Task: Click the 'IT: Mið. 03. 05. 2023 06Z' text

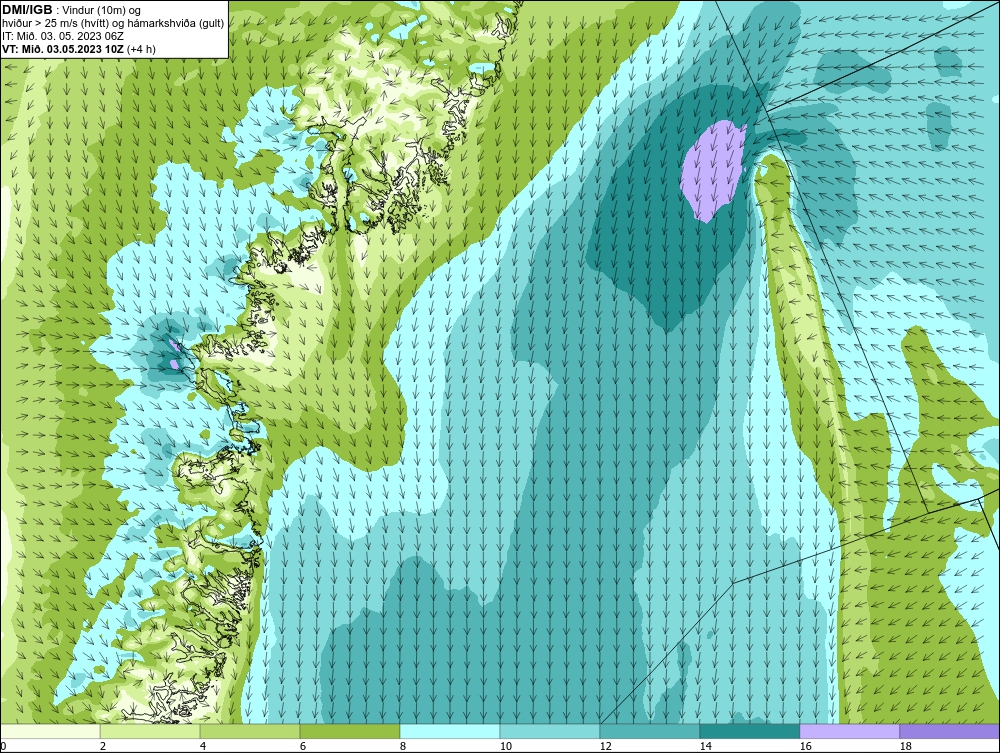Action: [63, 36]
